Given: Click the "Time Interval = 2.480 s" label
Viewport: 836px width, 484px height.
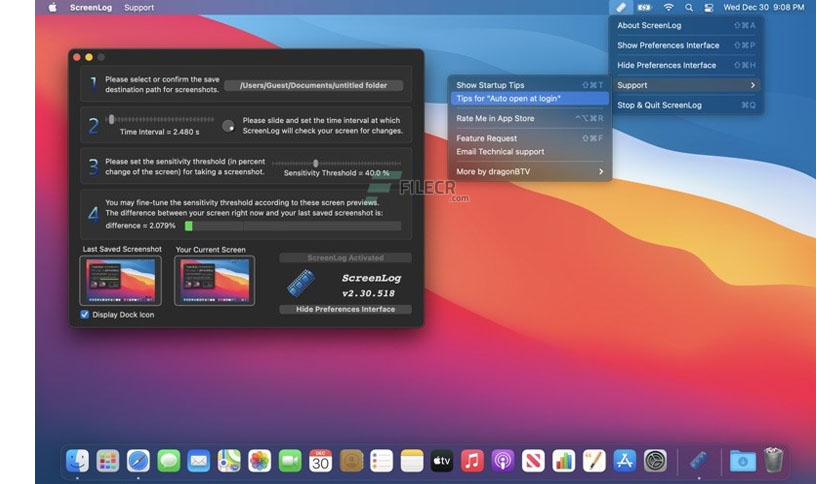Looking at the screenshot, I should tap(159, 132).
